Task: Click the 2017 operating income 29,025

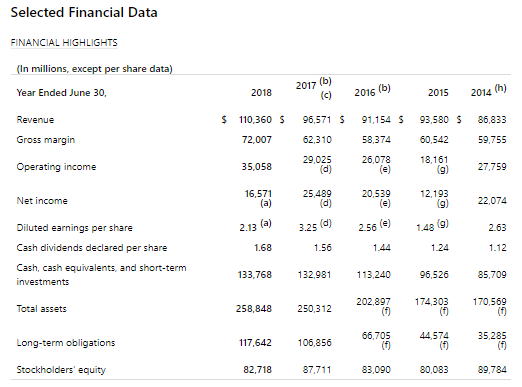Action: (x=317, y=160)
